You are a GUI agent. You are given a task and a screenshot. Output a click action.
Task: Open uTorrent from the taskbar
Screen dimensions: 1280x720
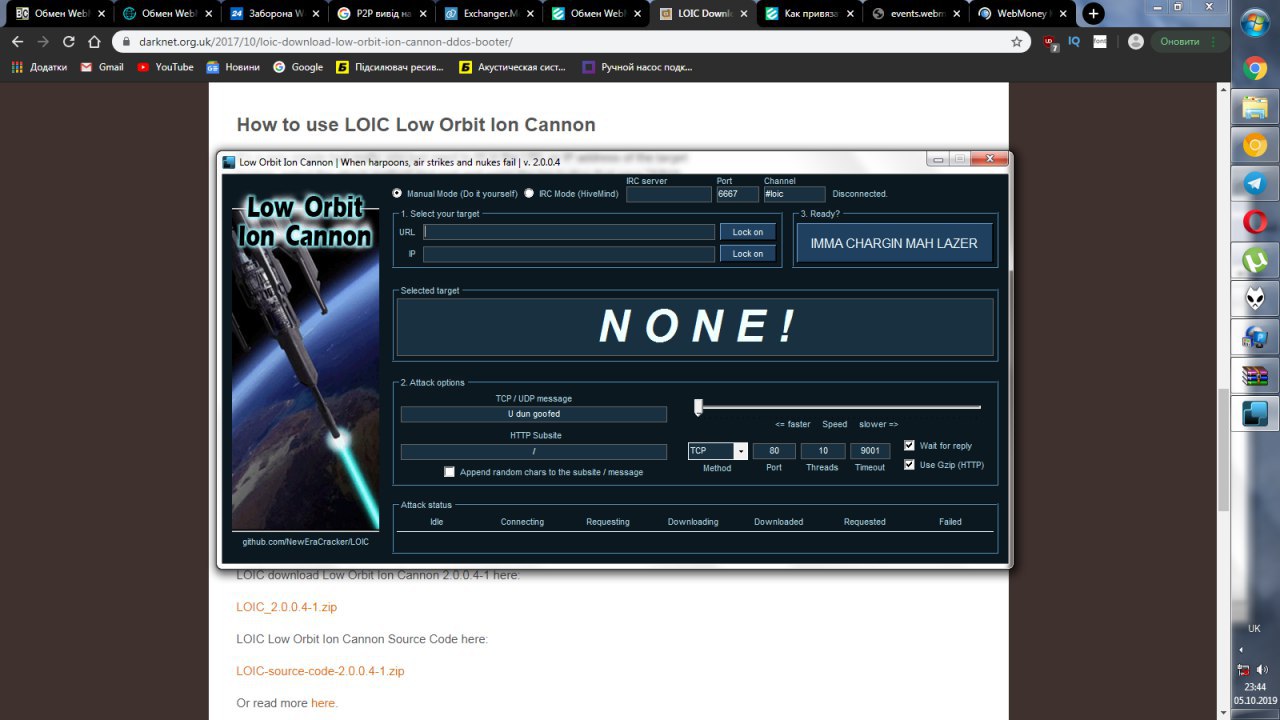(x=1255, y=260)
